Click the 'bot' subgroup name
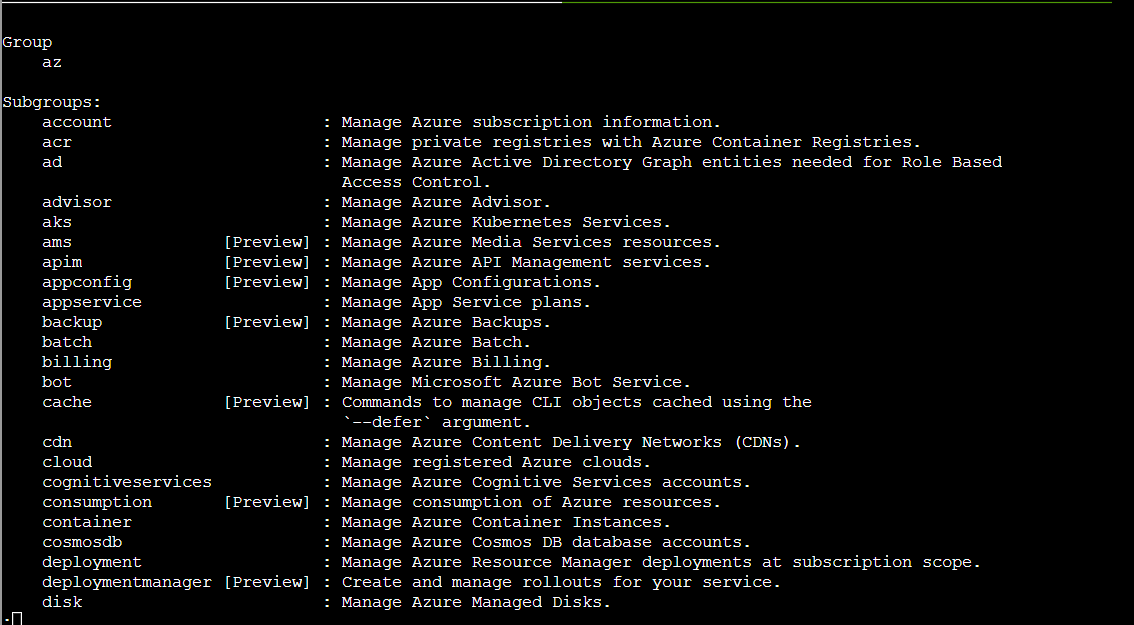This screenshot has height=625, width=1134. (57, 382)
